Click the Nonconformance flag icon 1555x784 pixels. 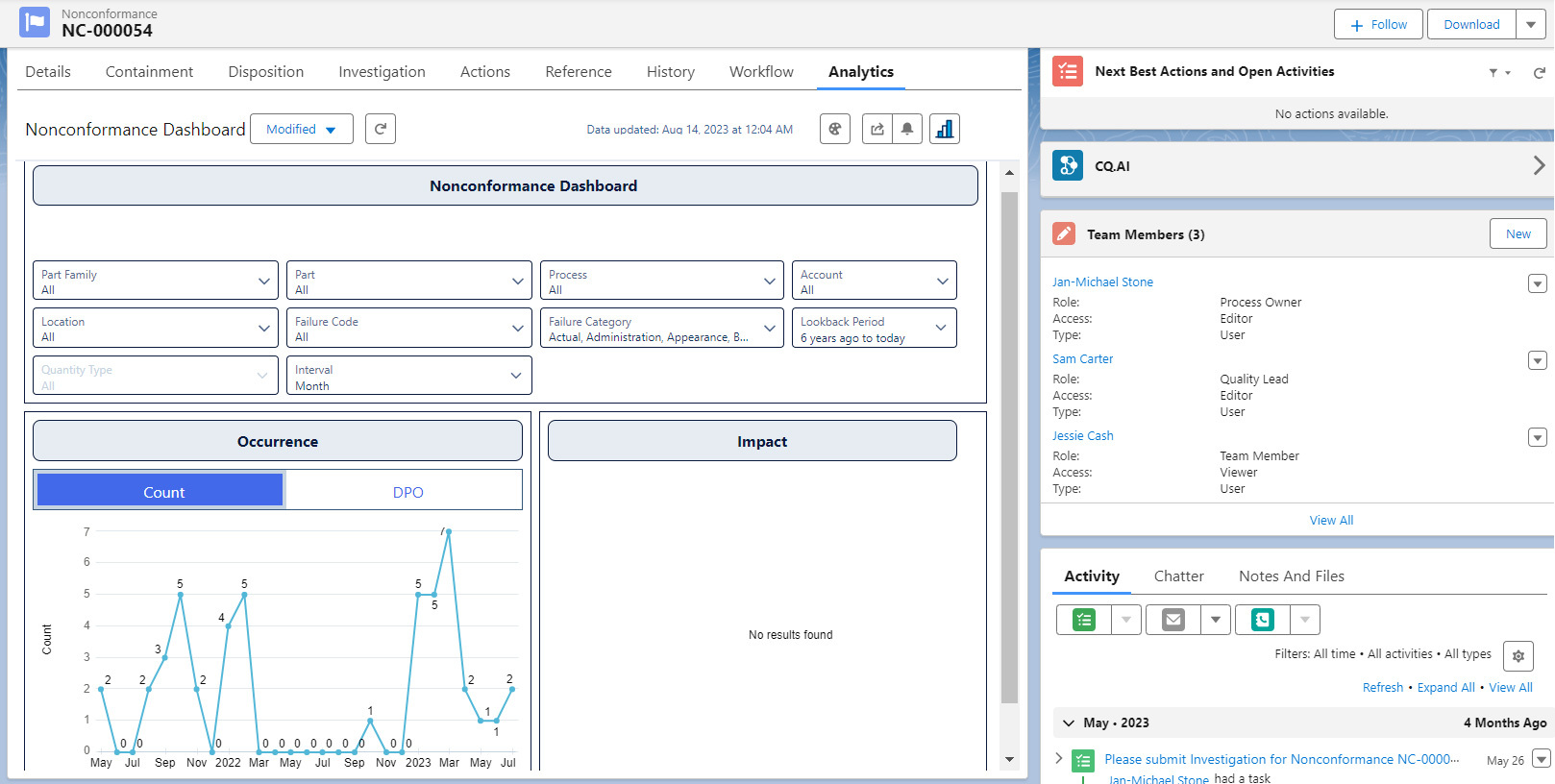35,22
